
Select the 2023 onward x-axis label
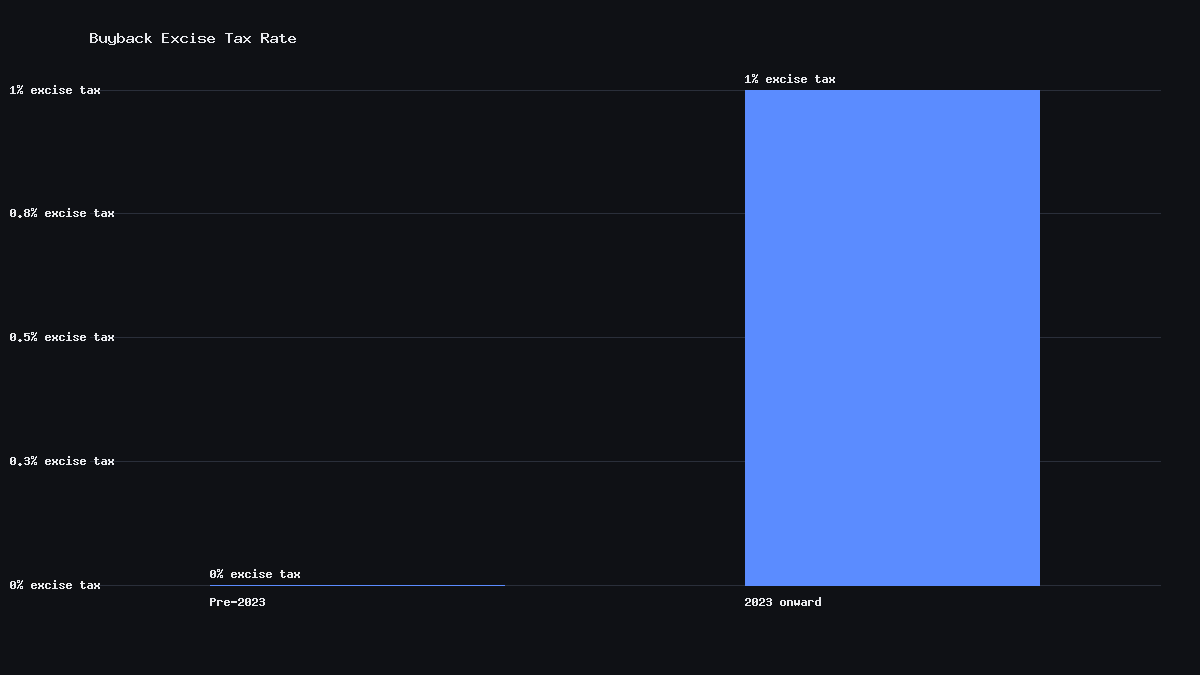(783, 602)
